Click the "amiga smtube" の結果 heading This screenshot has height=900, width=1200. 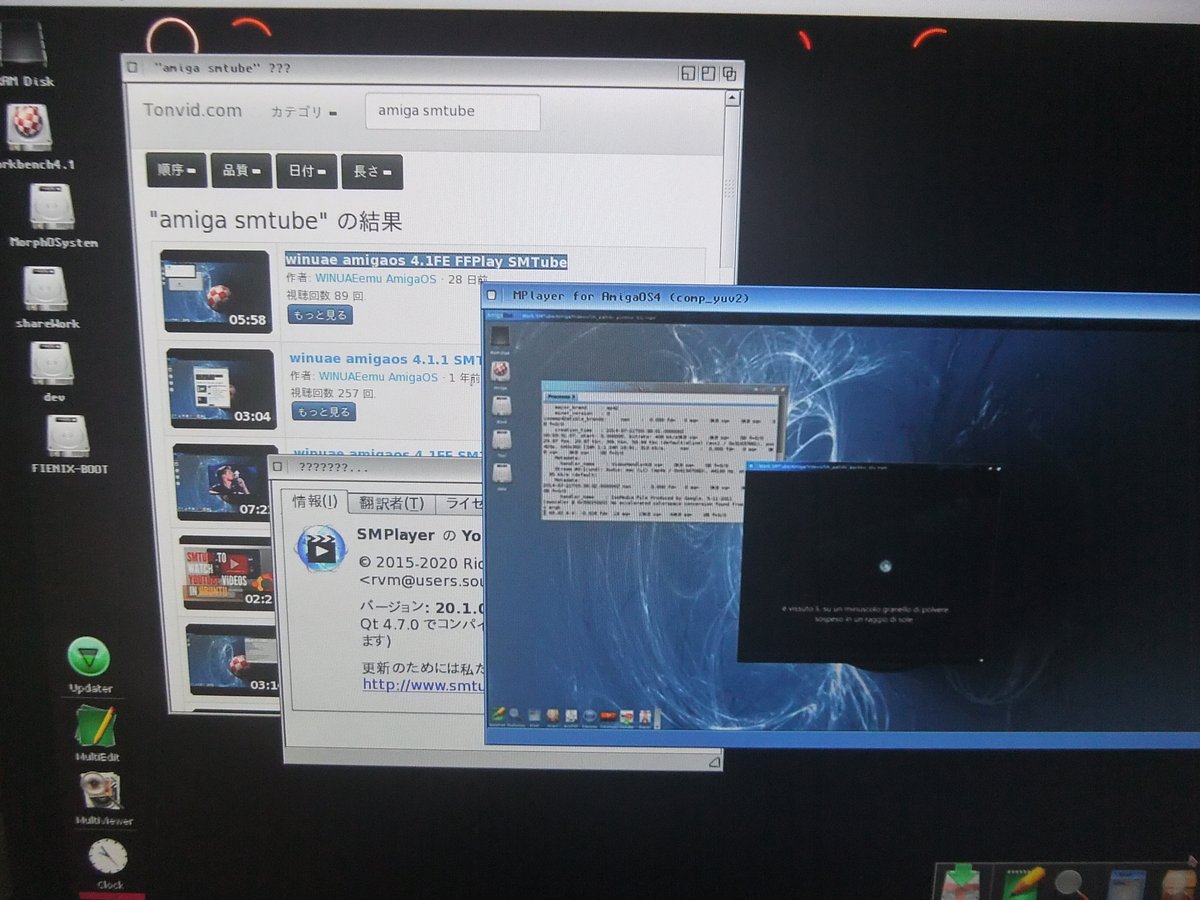click(x=275, y=221)
